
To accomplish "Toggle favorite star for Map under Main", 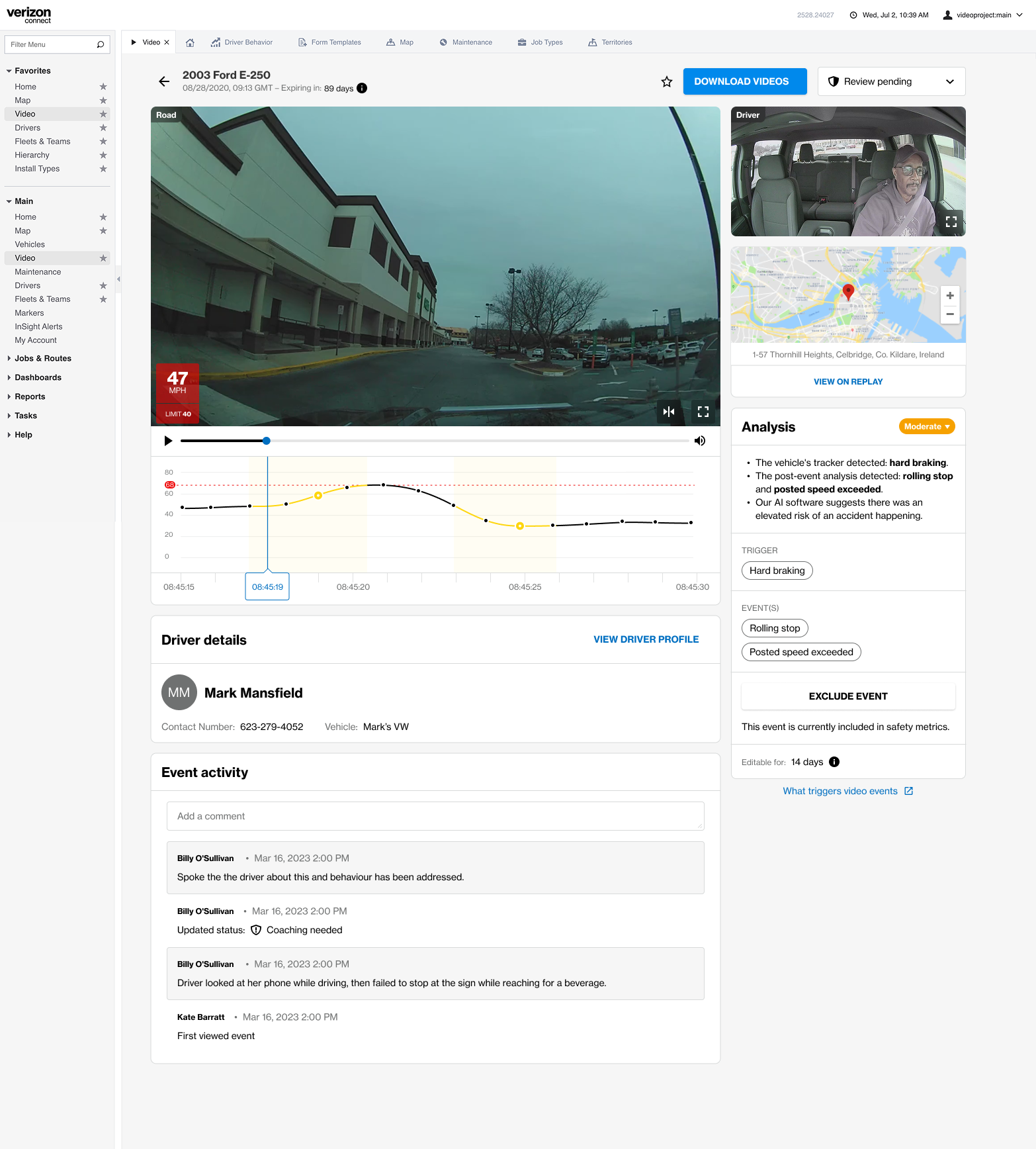I will click(x=103, y=231).
